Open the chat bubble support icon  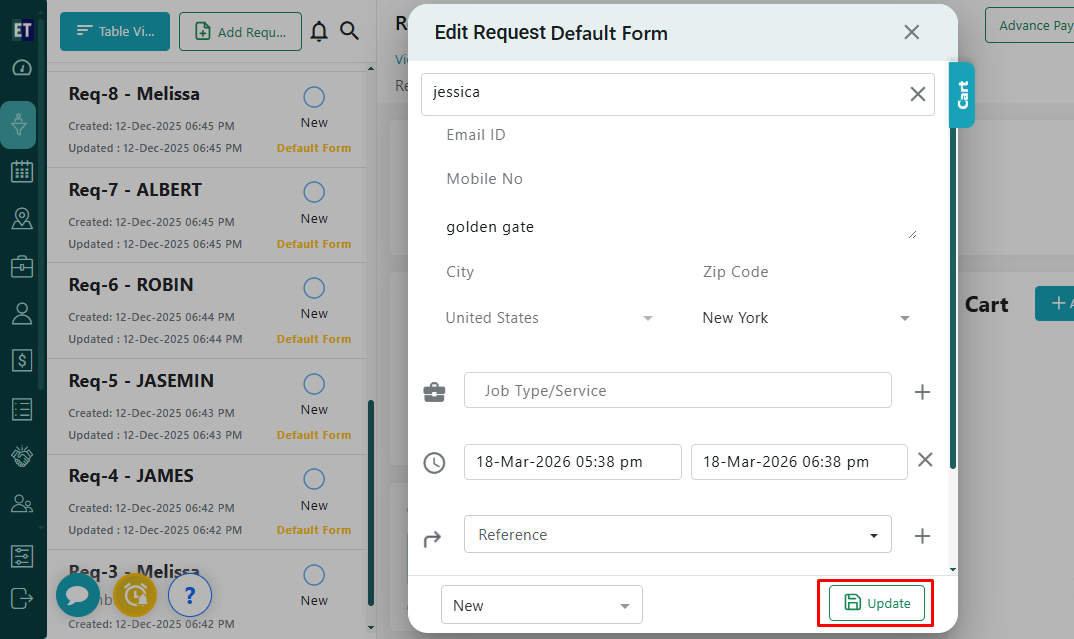tap(77, 596)
